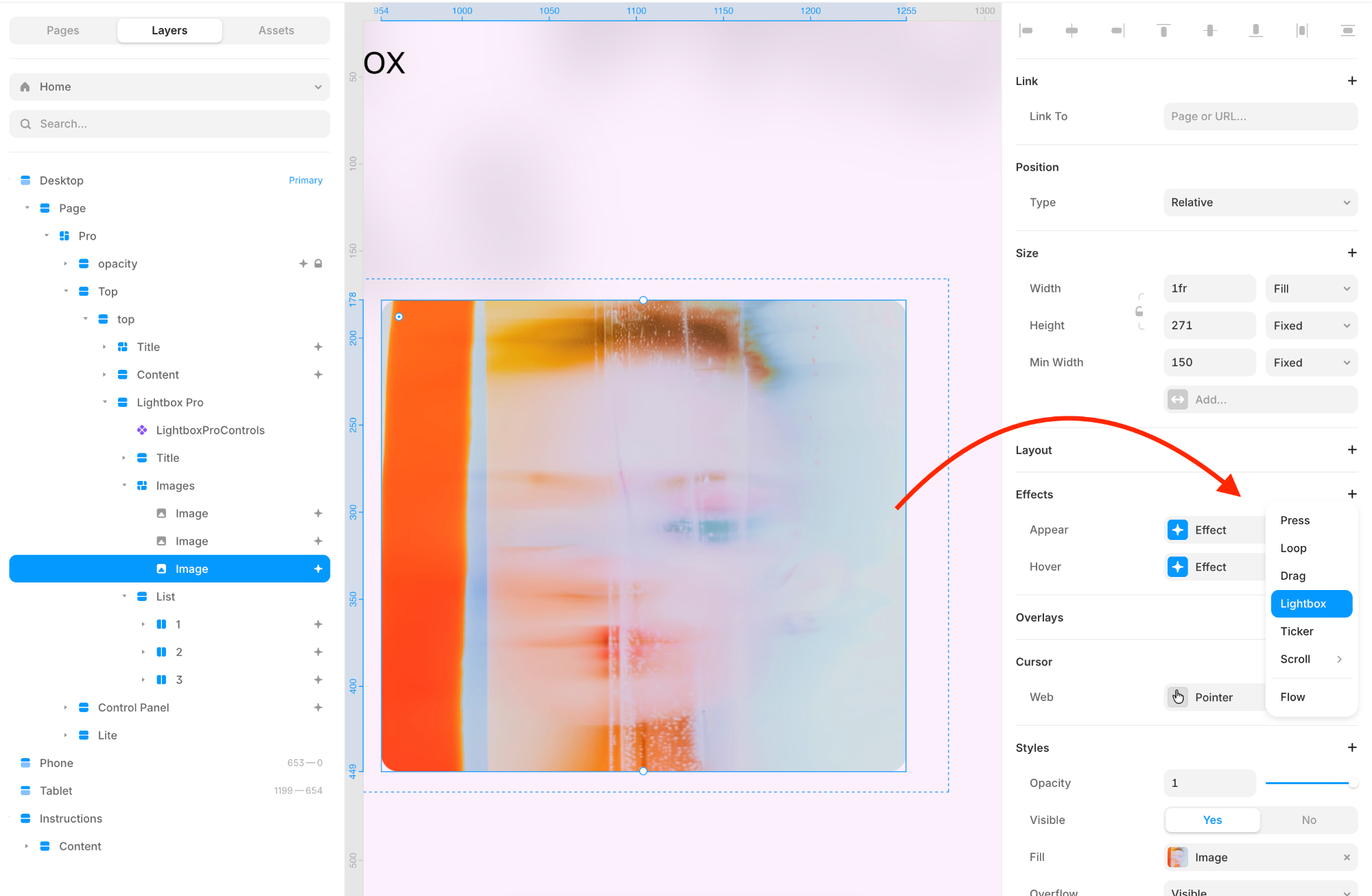Click the align left icon

1026,30
